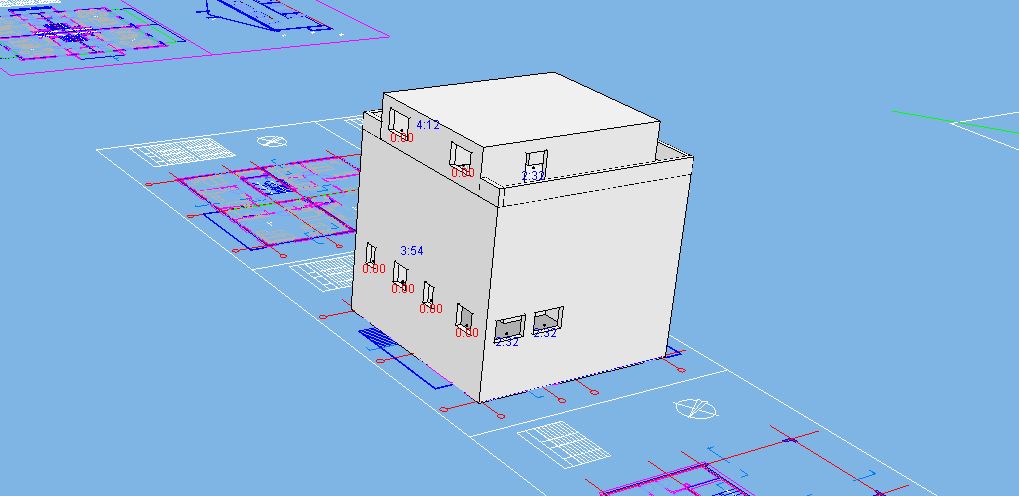Select the leftmost window on the lower left wall
This screenshot has height=496, width=1019.
coord(371,253)
